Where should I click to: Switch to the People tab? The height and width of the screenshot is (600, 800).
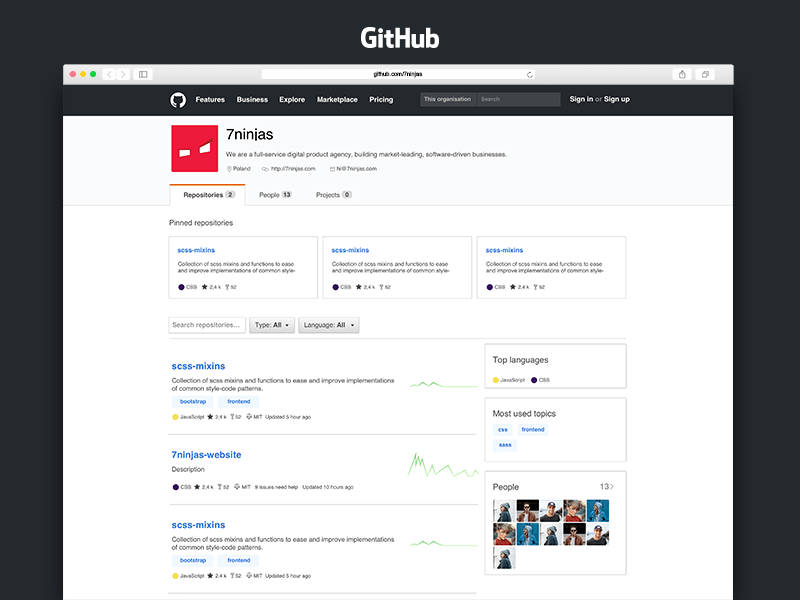point(275,195)
